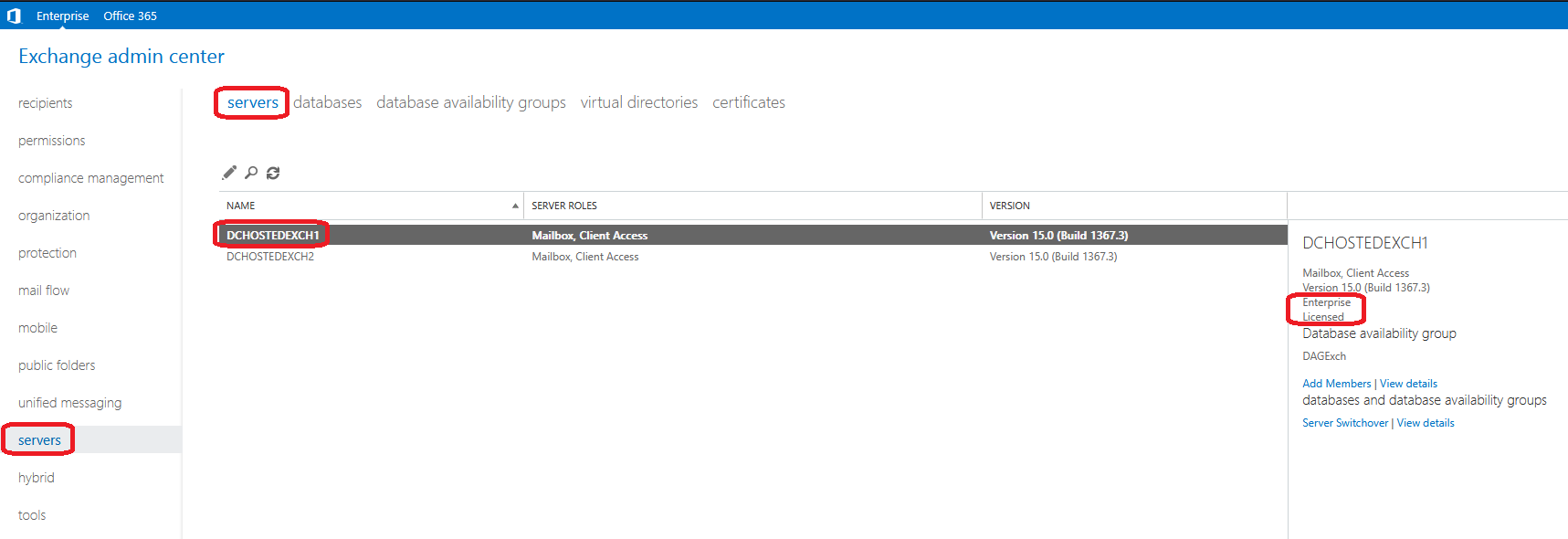The width and height of the screenshot is (1568, 539).
Task: Click the Office logo icon
Action: click(14, 16)
